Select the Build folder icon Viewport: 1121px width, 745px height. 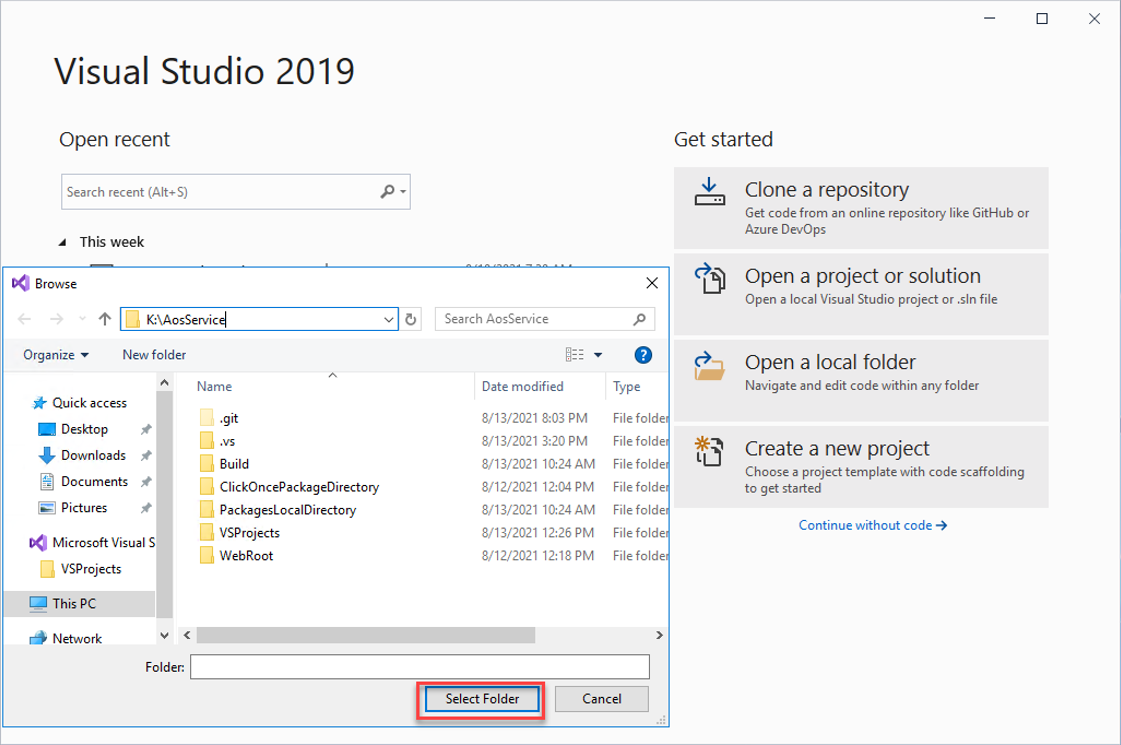click(207, 463)
